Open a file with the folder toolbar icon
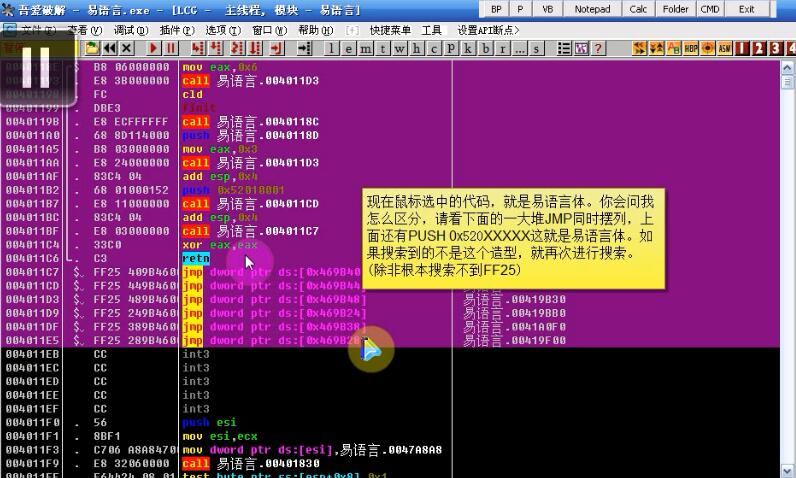The height and width of the screenshot is (478, 796). 92,48
